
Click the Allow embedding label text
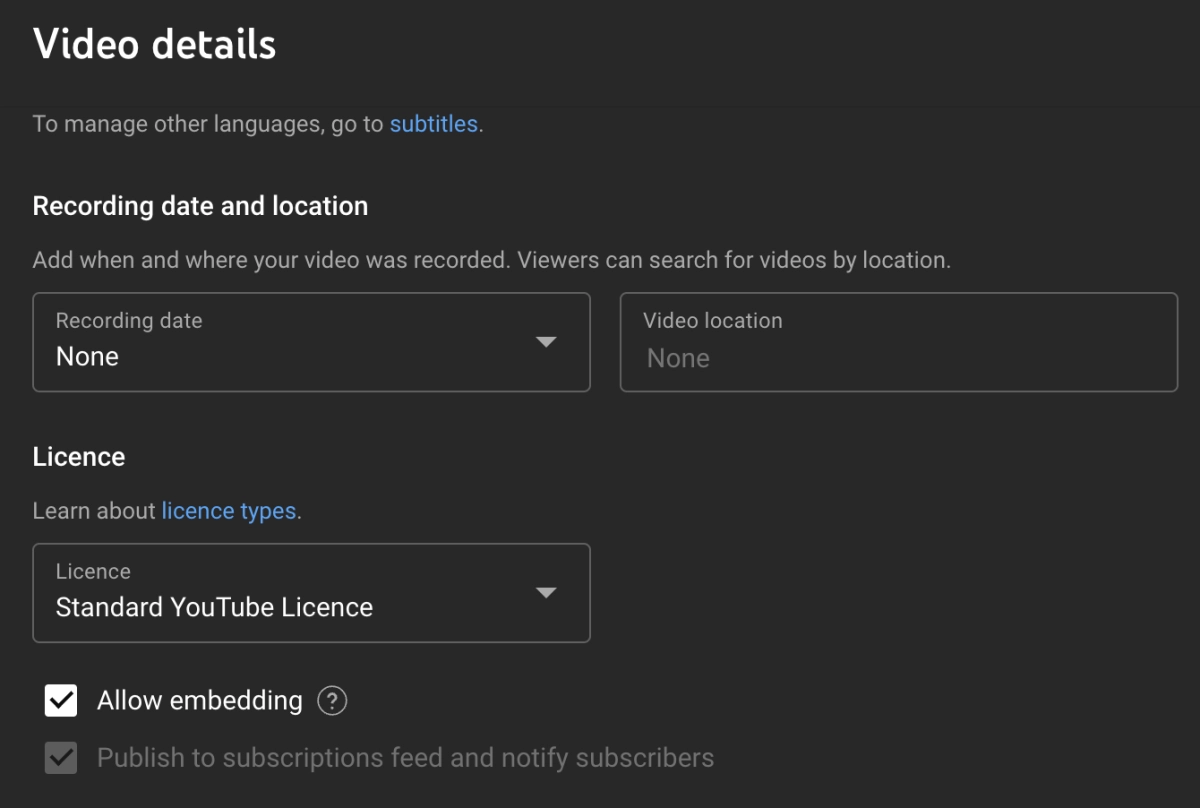coord(199,701)
